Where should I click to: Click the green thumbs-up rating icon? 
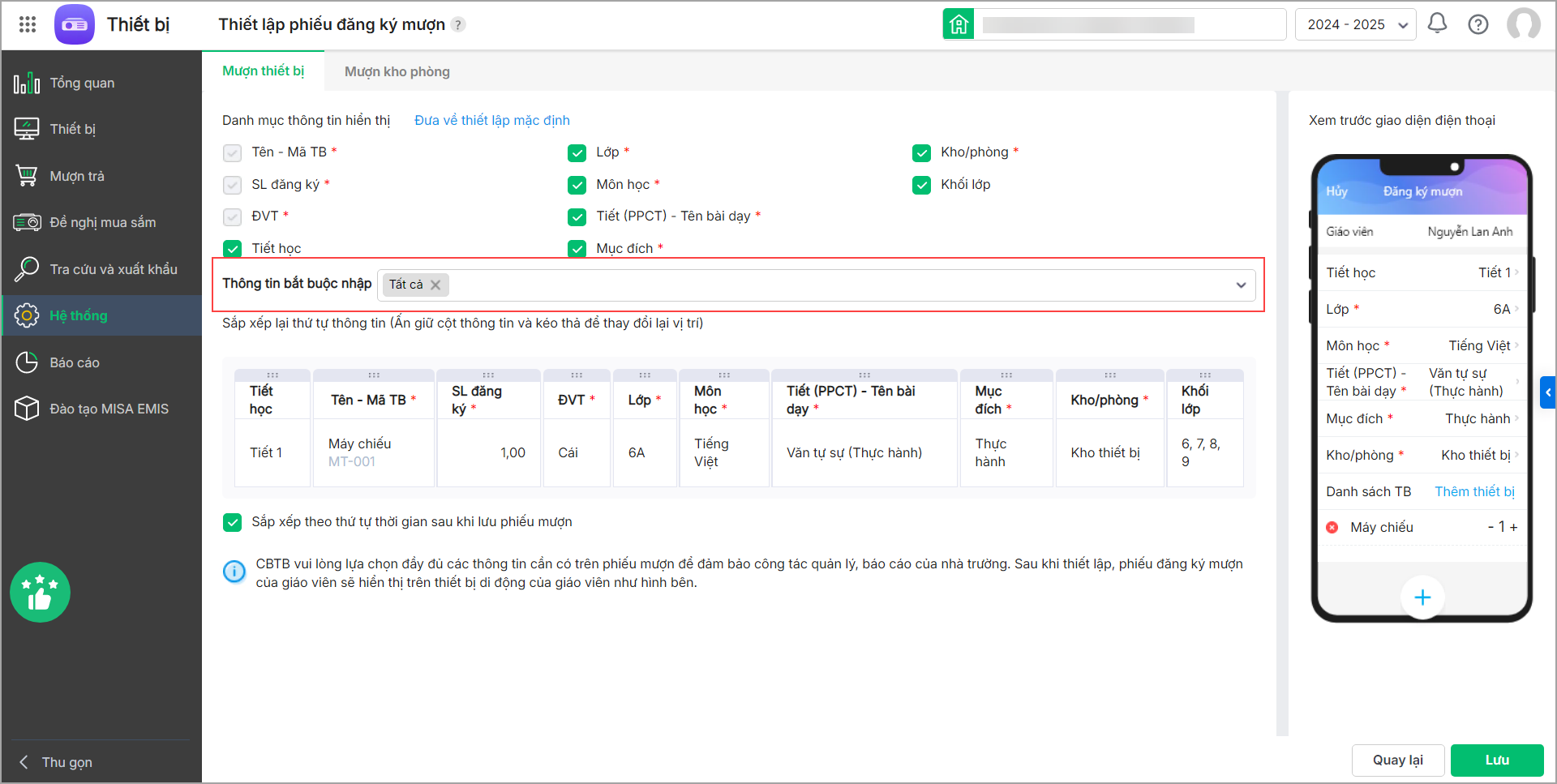pos(40,593)
